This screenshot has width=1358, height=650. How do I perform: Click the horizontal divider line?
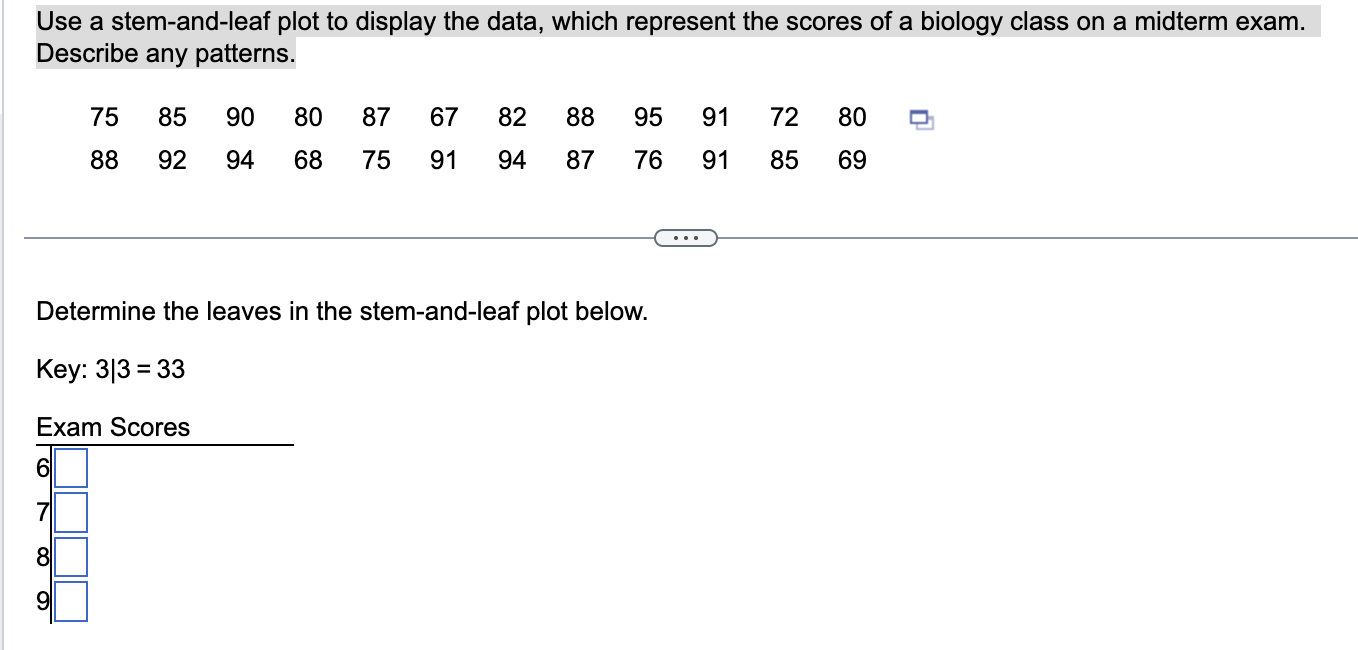point(300,237)
